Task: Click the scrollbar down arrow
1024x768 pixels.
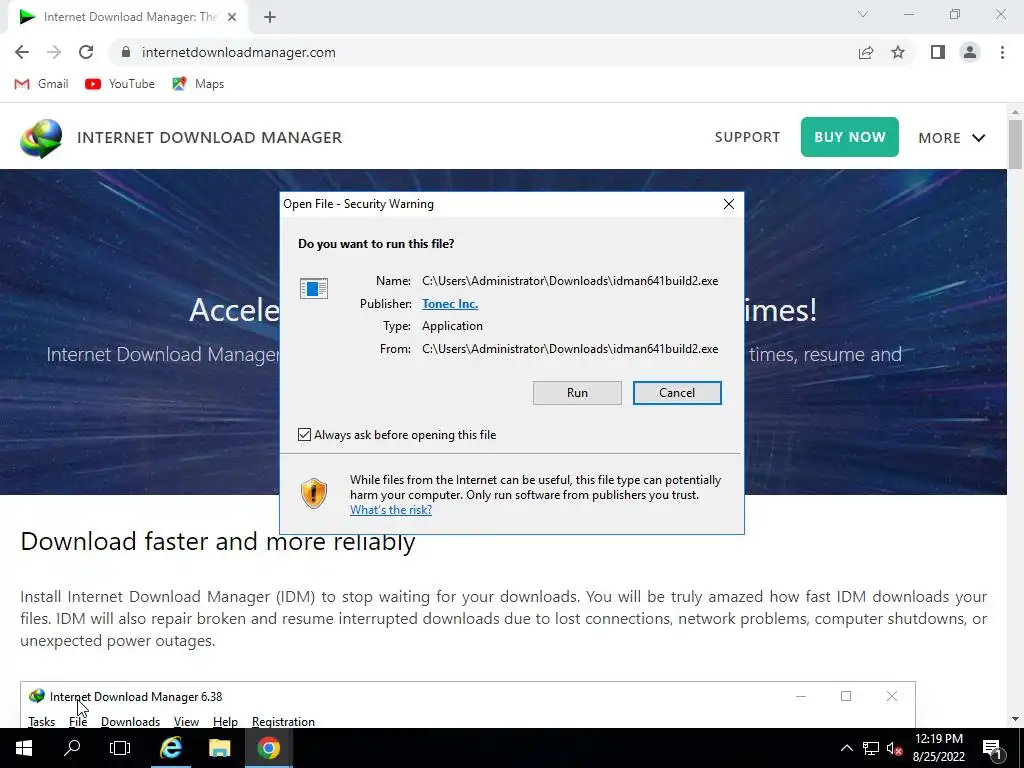Action: click(x=1015, y=719)
